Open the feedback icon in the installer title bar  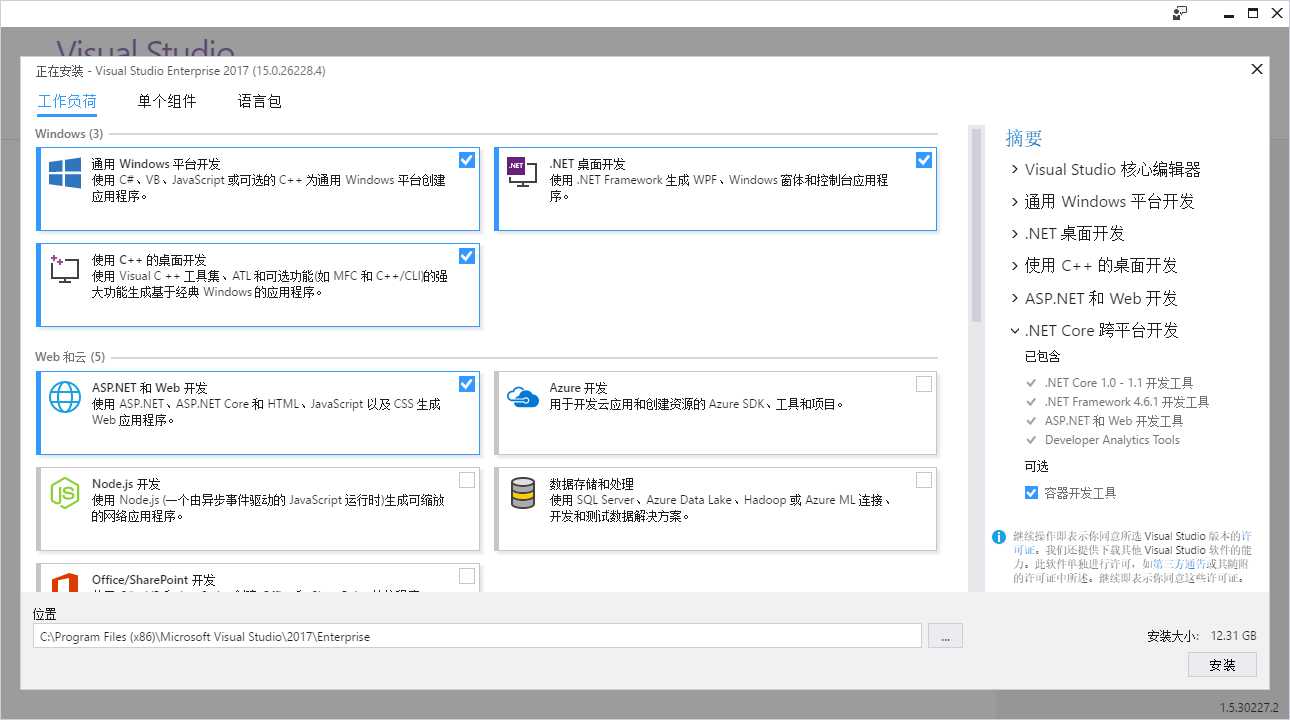coord(1180,13)
